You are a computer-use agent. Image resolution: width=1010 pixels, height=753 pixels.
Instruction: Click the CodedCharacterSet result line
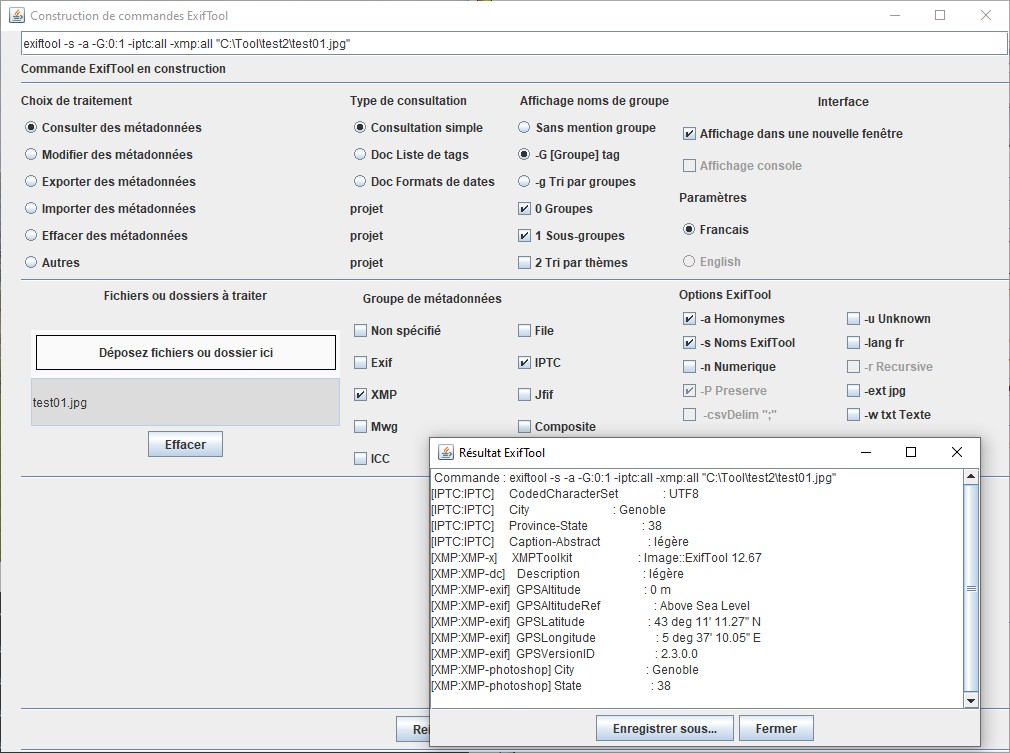coord(565,494)
